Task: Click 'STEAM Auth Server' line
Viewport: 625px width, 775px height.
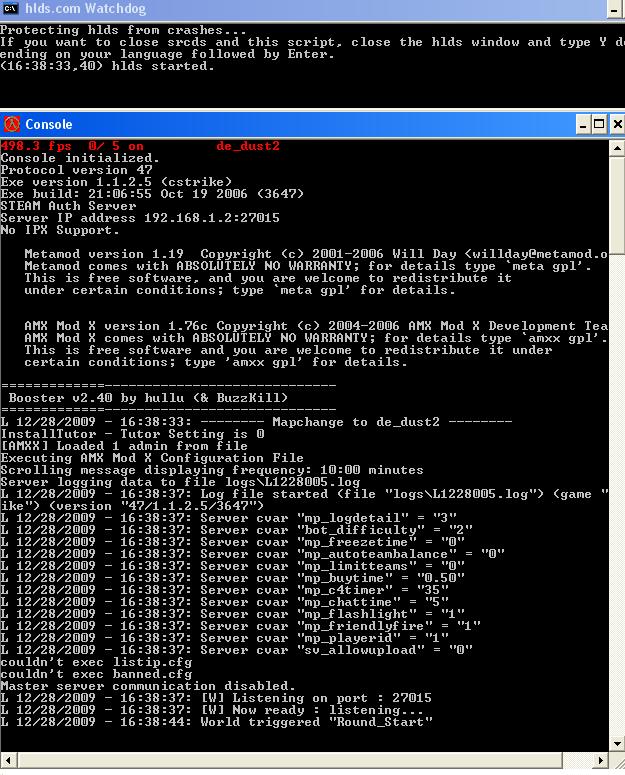Action: click(68, 206)
